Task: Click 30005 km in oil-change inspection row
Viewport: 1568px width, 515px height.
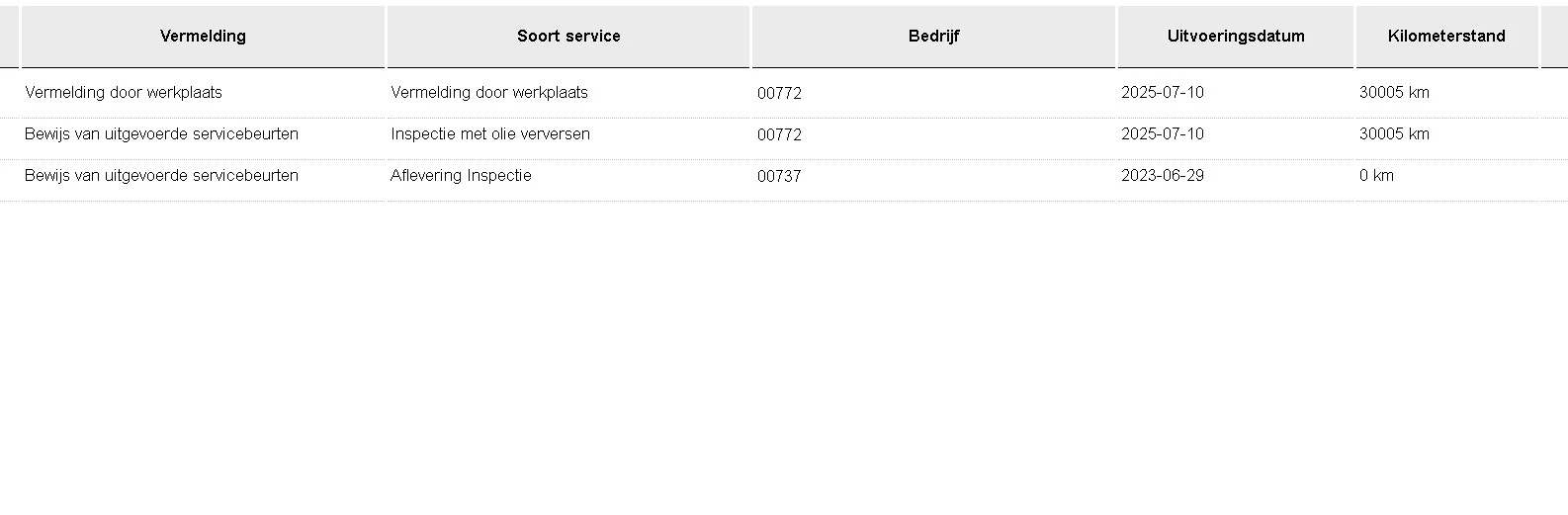Action: (x=1394, y=134)
